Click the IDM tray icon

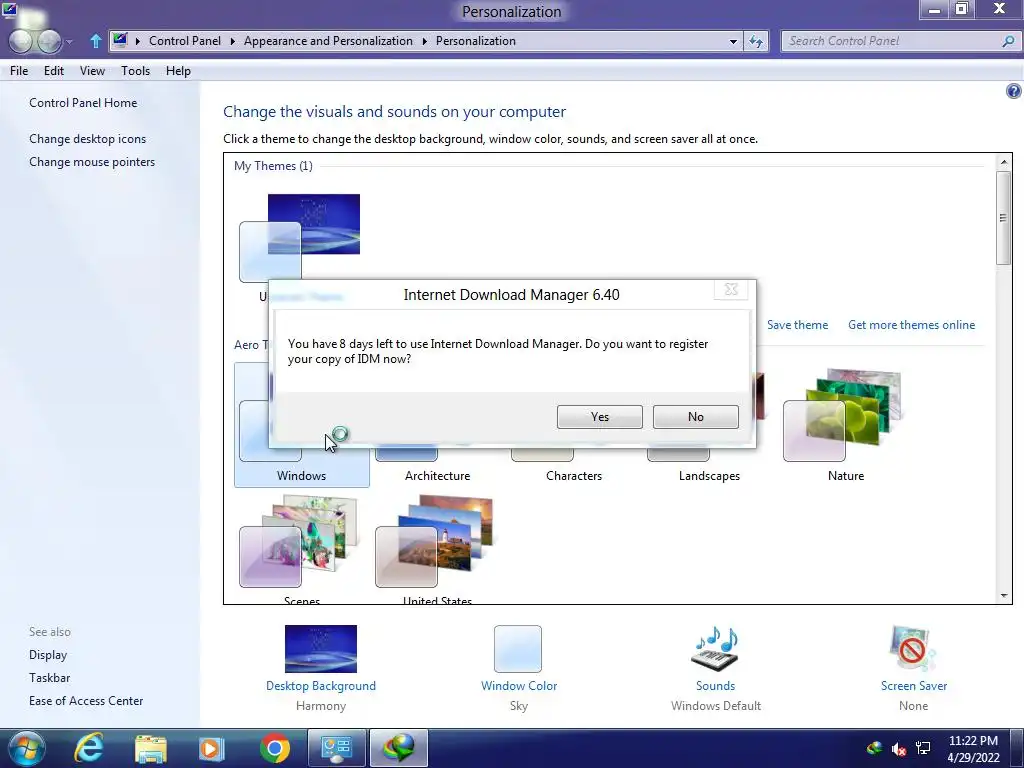874,748
